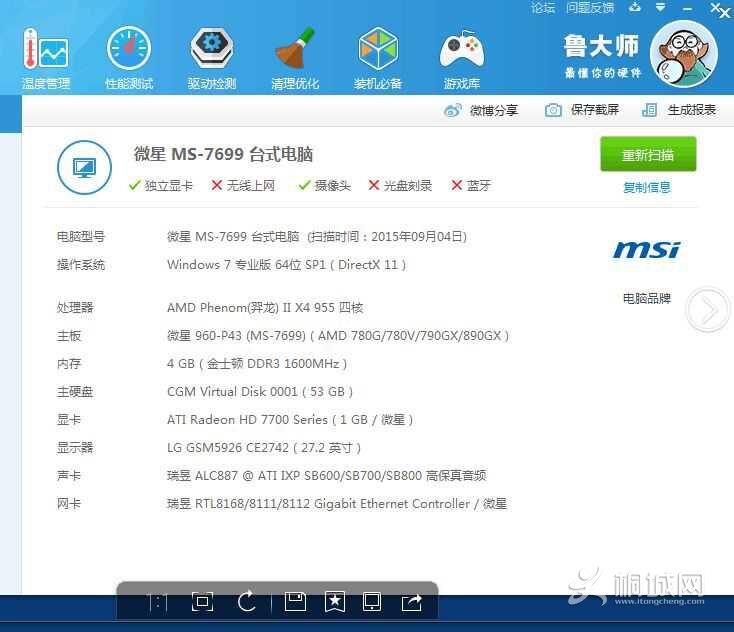Viewport: 734px width, 632px height.
Task: Click the 摄像头 status indicator
Action: [x=324, y=186]
